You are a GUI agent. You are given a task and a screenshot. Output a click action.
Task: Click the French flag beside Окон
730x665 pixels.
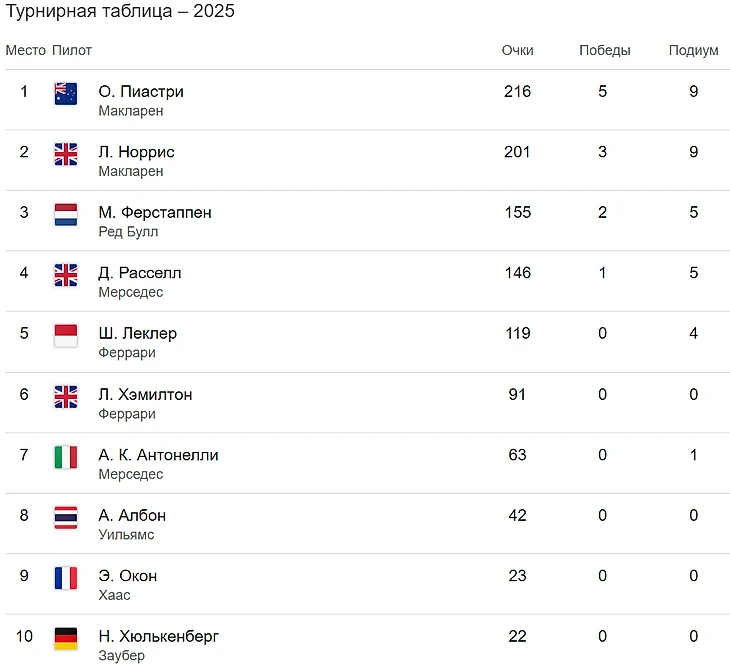66,578
